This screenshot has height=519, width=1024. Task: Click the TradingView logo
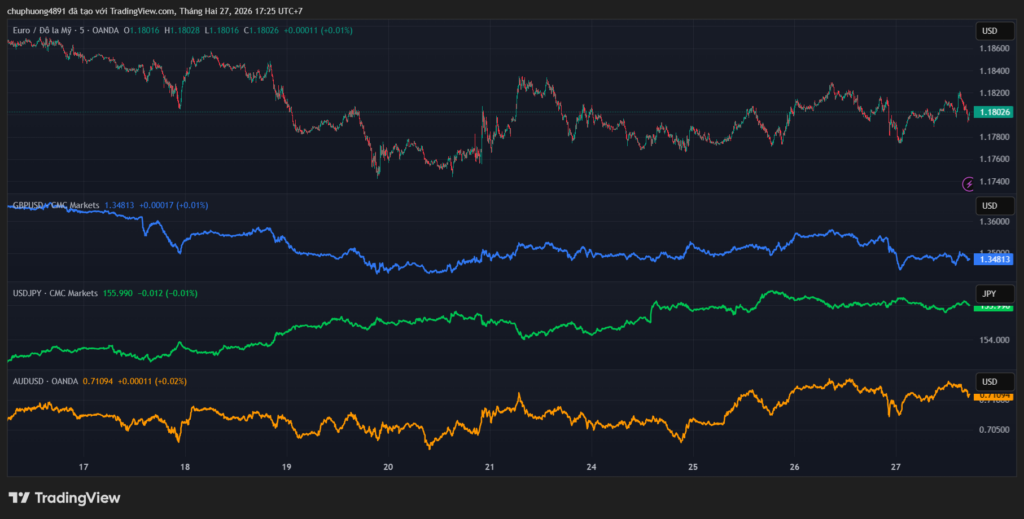(x=64, y=497)
